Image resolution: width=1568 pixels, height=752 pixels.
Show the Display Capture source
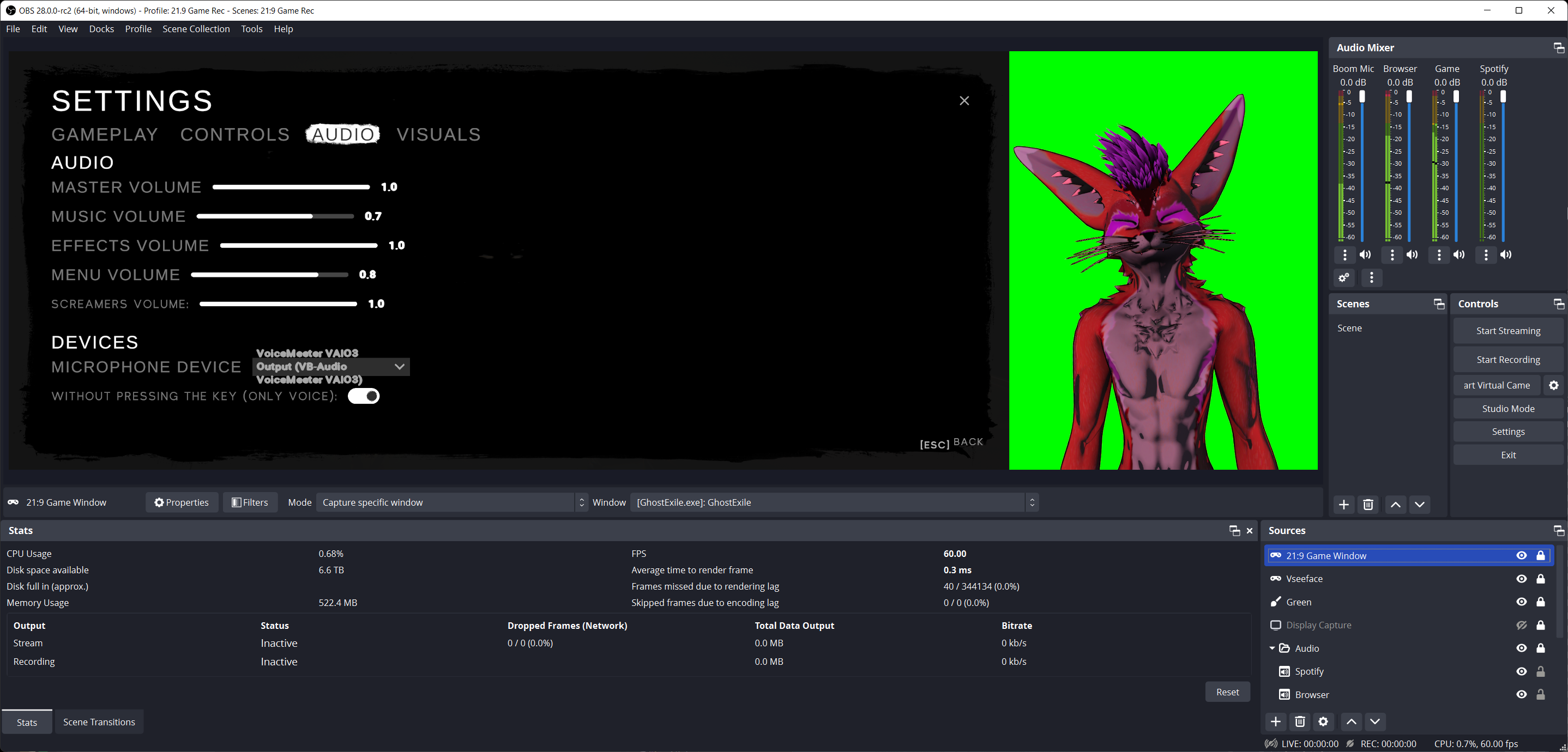coord(1521,625)
